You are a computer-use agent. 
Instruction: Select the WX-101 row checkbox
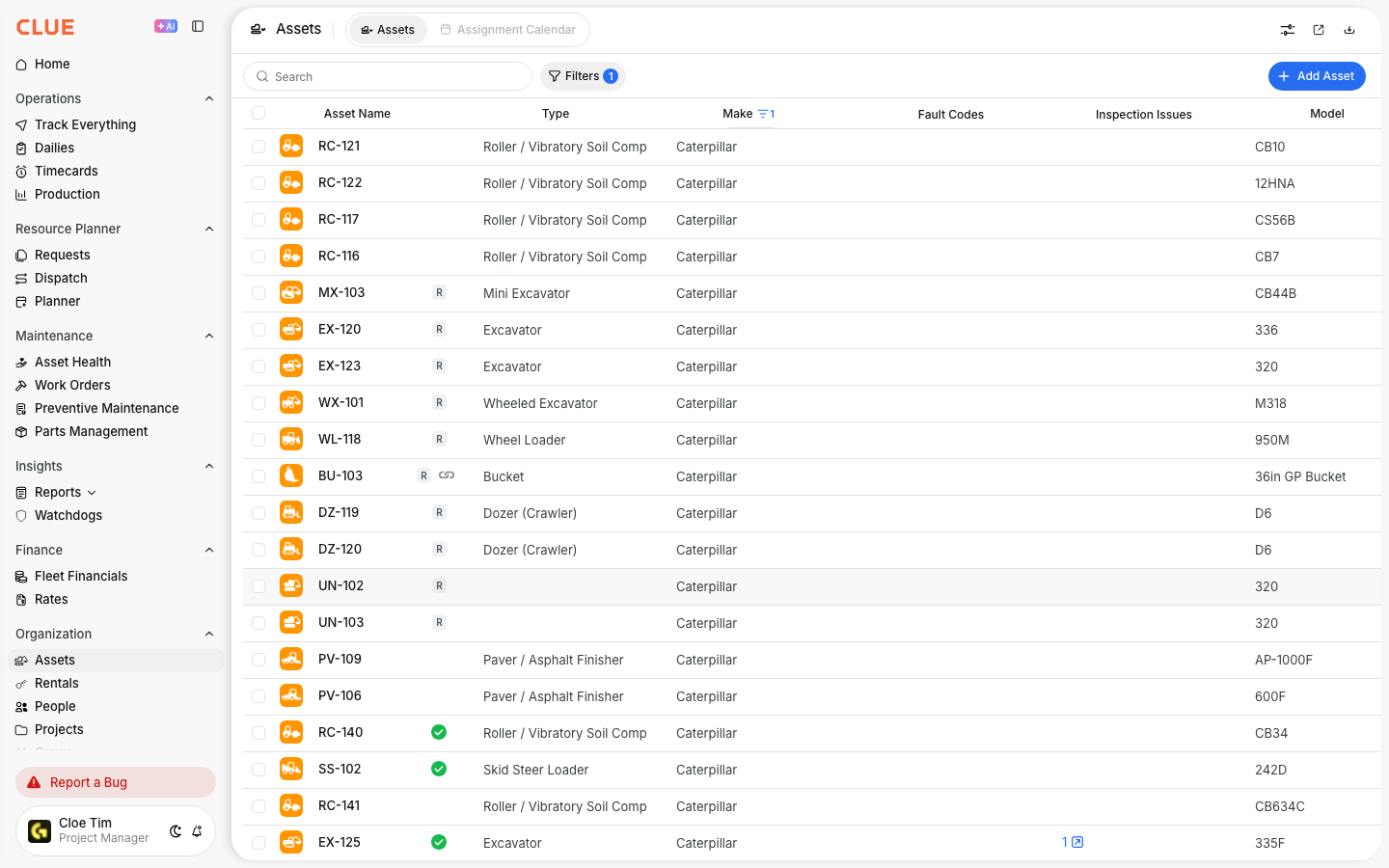tap(259, 403)
